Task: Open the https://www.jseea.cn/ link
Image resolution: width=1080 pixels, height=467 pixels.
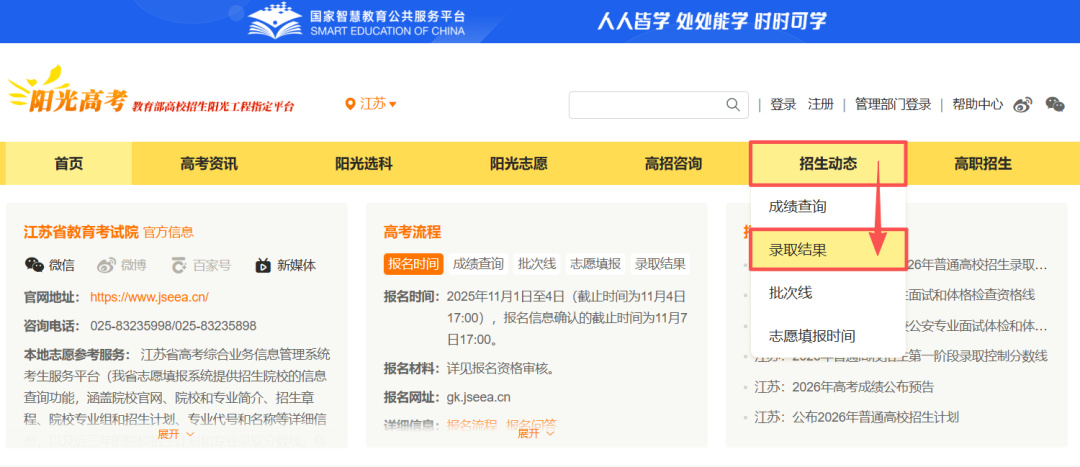Action: click(x=149, y=298)
